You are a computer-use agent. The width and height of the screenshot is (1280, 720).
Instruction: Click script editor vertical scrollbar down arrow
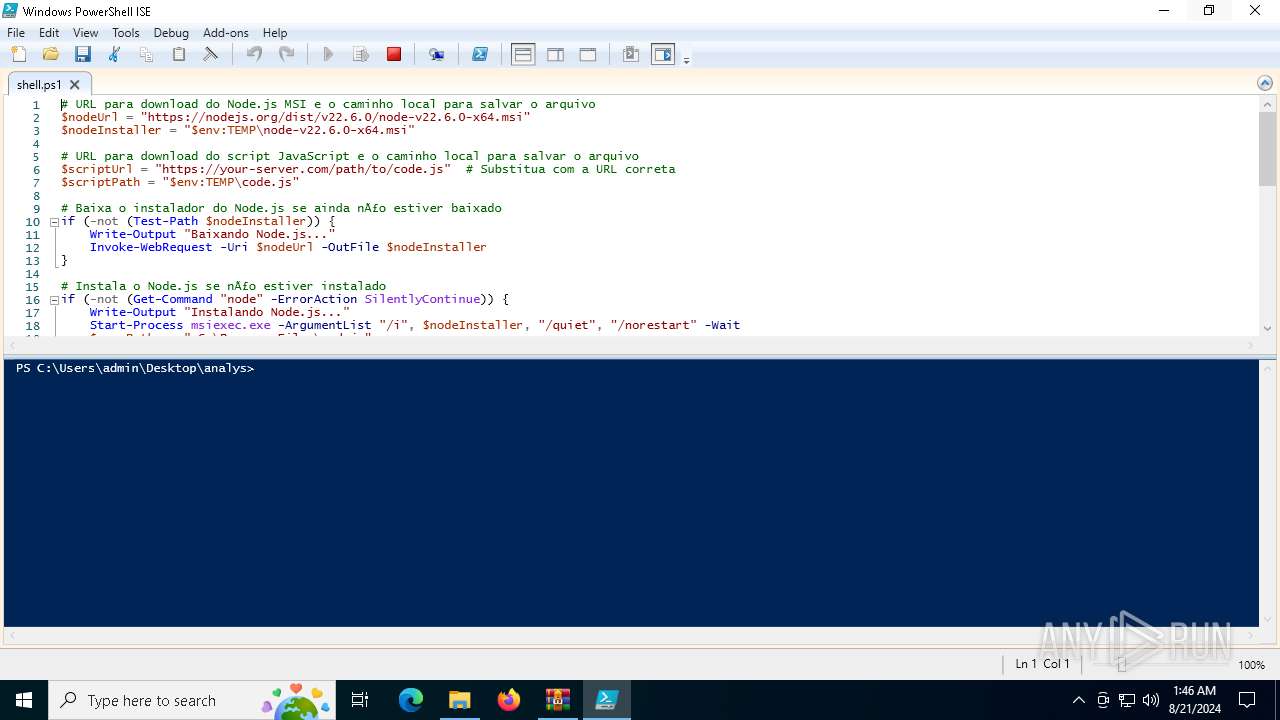pyautogui.click(x=1268, y=328)
